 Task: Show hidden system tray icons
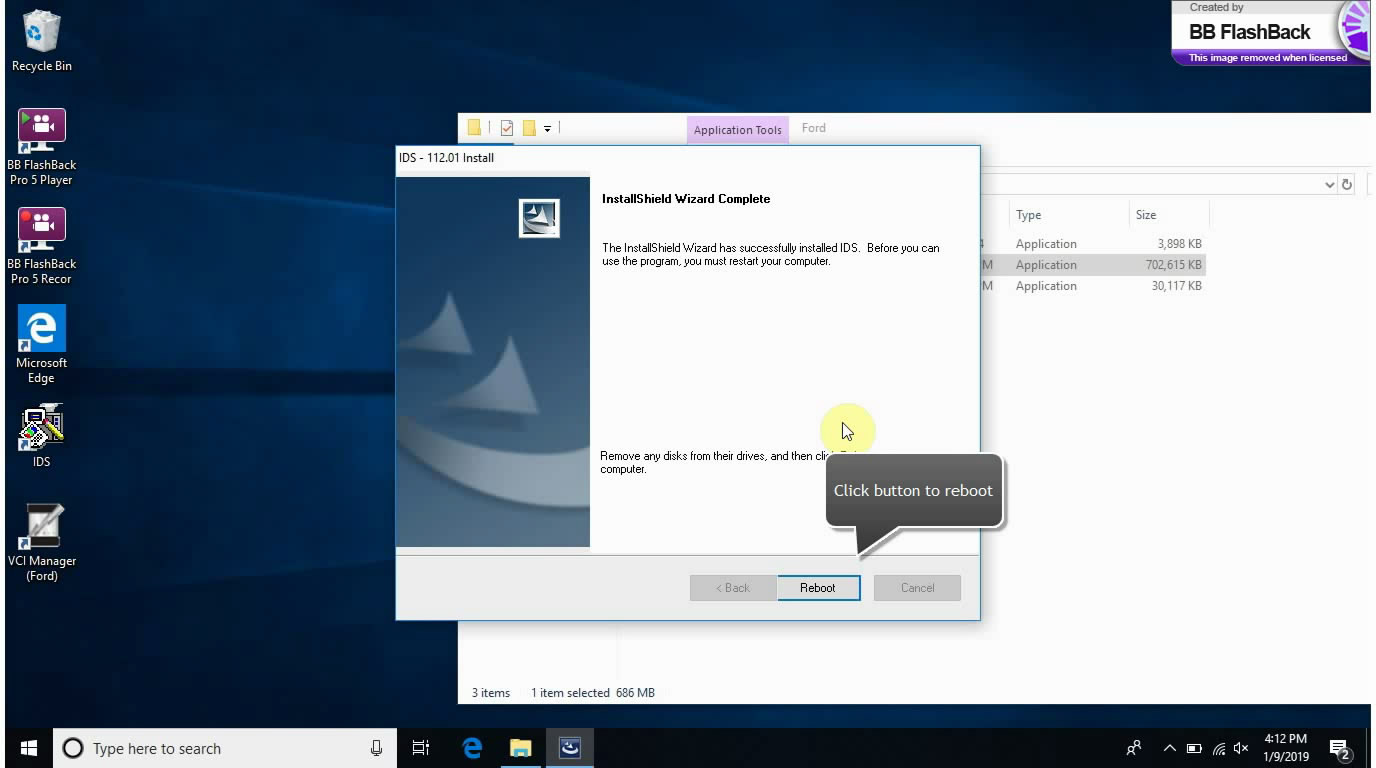[x=1169, y=748]
